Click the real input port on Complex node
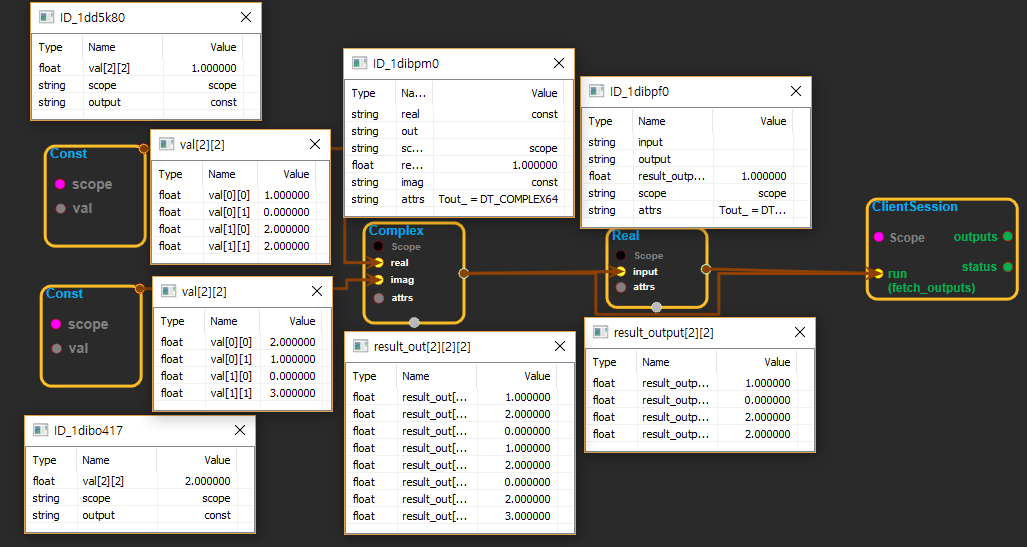The height and width of the screenshot is (547, 1027). [x=379, y=263]
